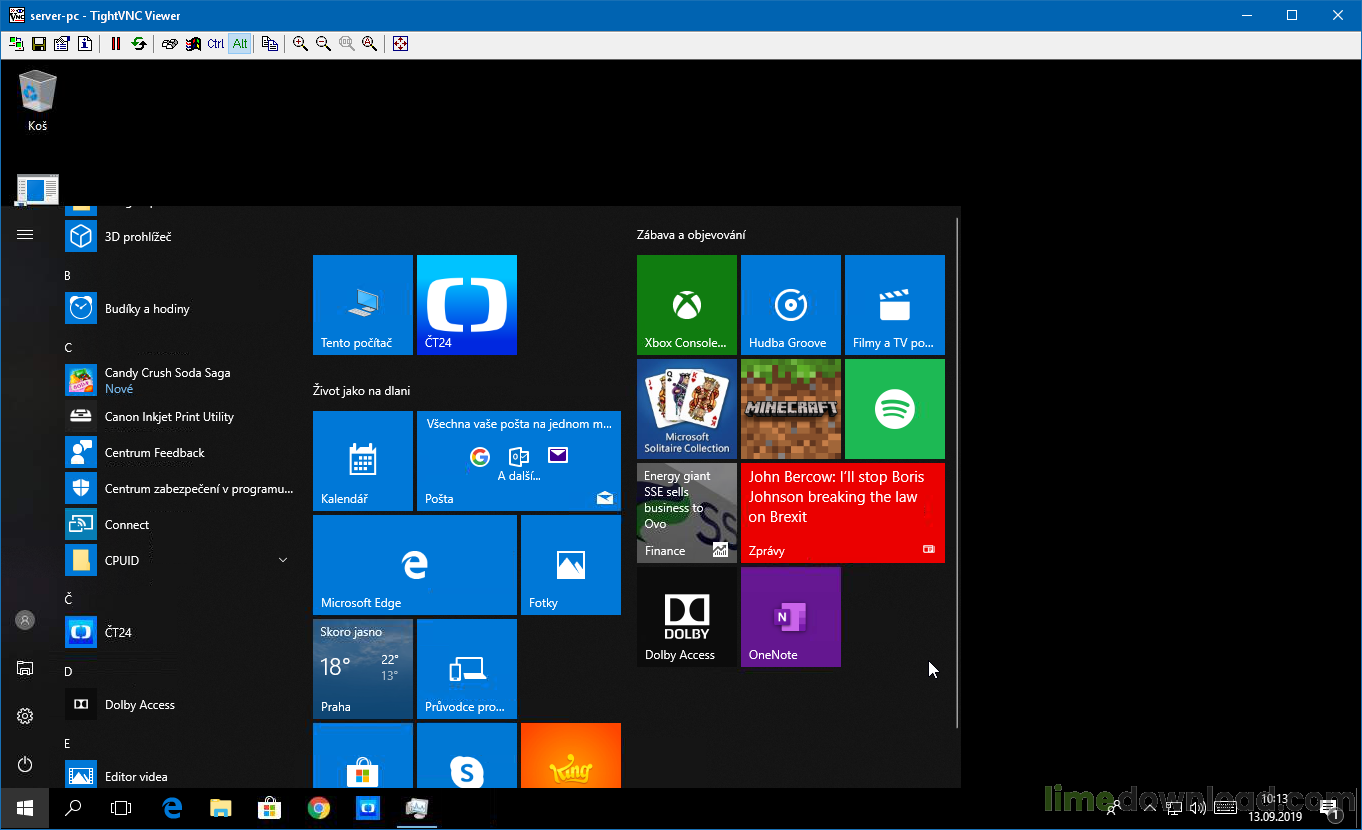Screen dimensions: 1362x830
Task: Launch the Microsoft Edge tile
Action: tap(415, 565)
